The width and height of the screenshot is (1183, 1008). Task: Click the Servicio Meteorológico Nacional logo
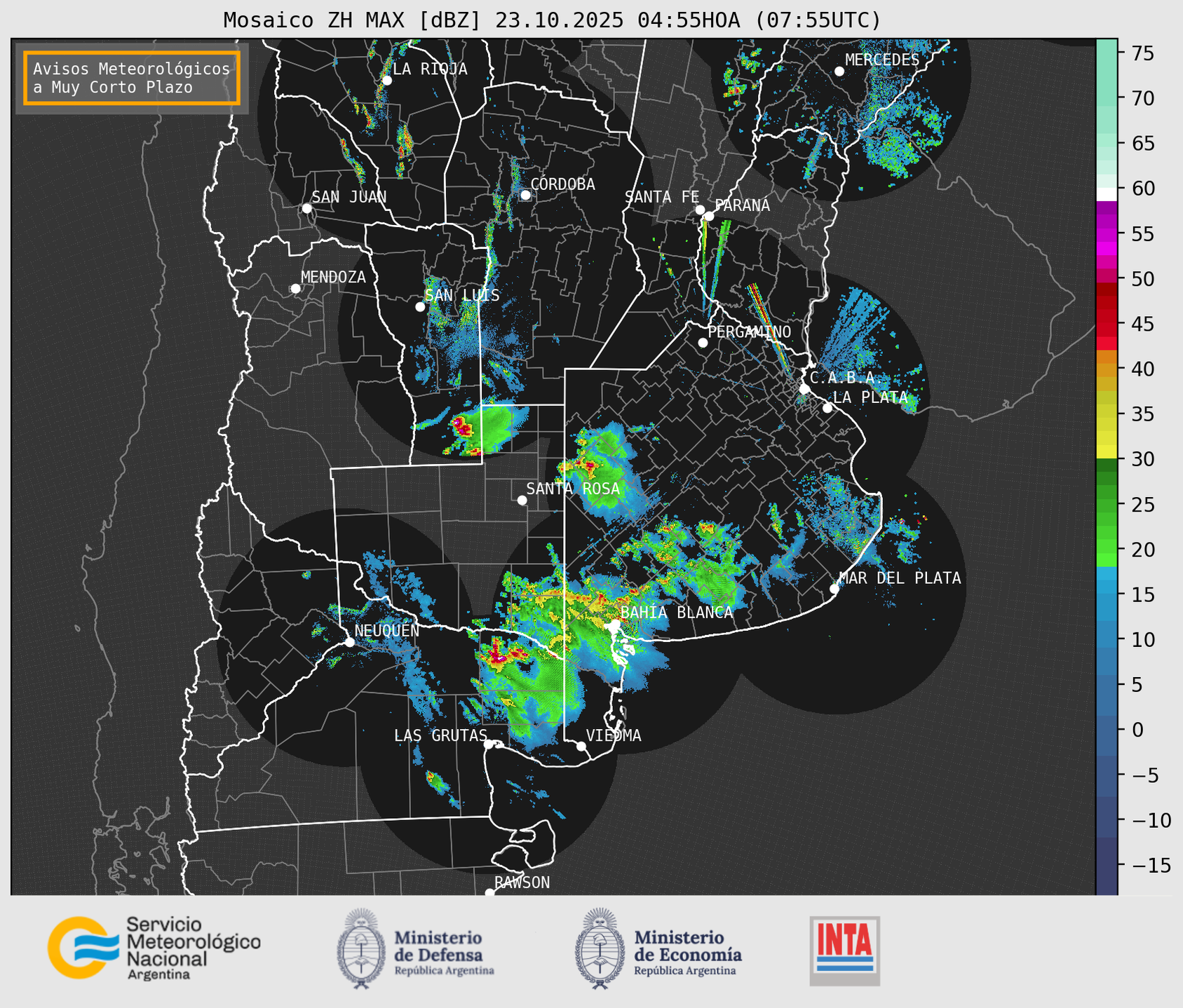[x=154, y=948]
